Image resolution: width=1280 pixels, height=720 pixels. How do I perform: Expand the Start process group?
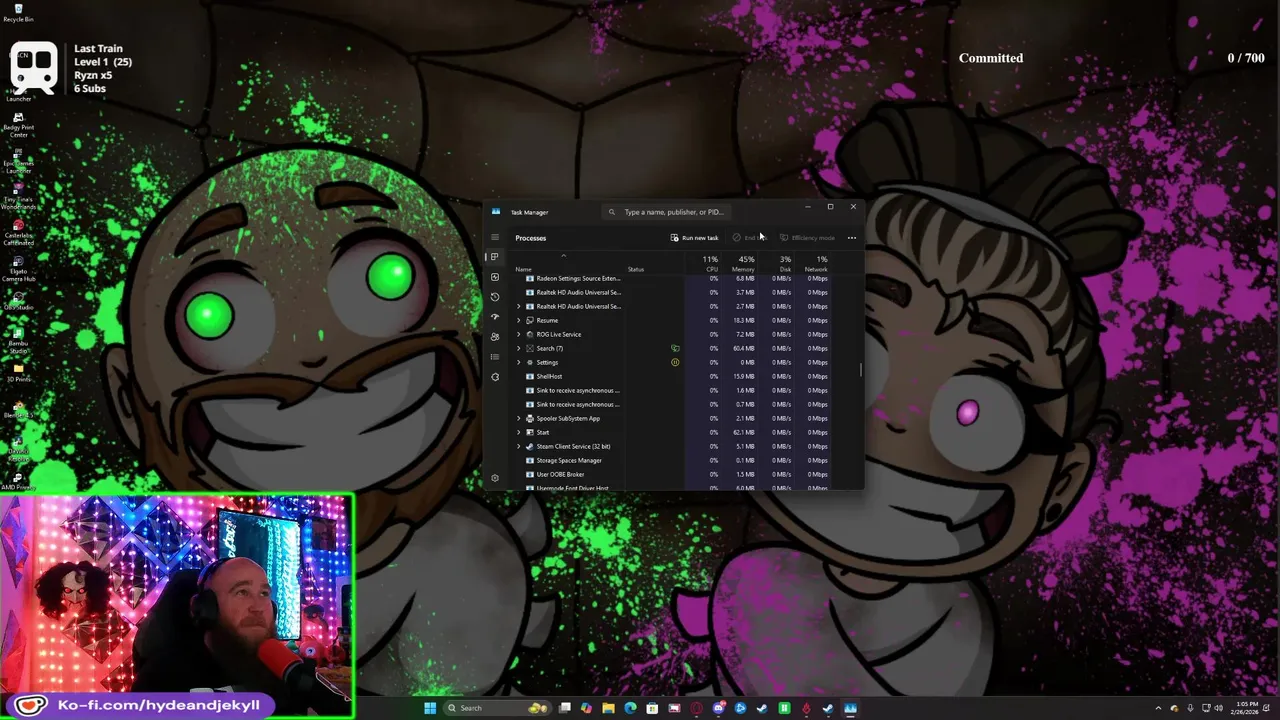519,433
